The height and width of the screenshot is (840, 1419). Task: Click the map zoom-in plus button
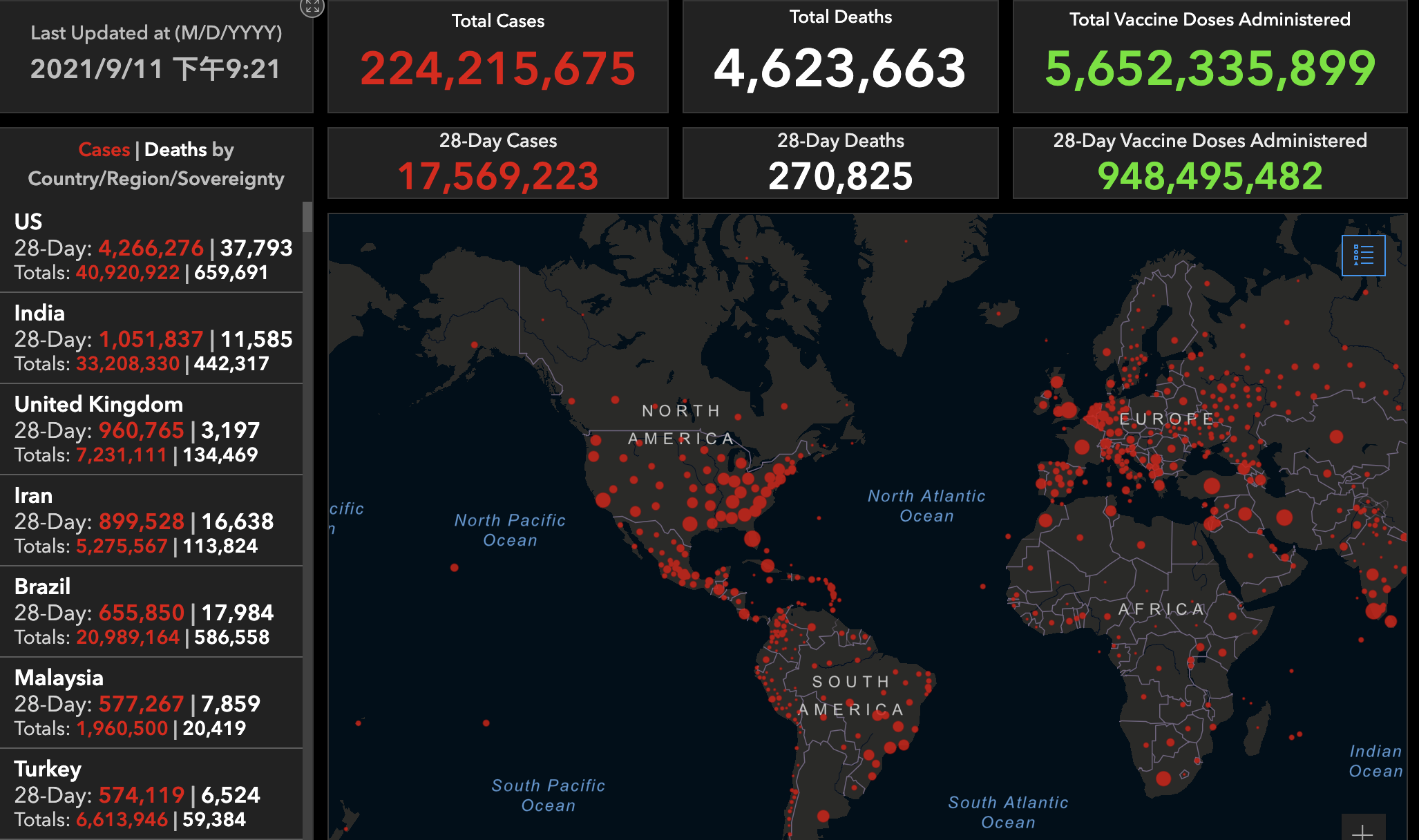click(1362, 831)
